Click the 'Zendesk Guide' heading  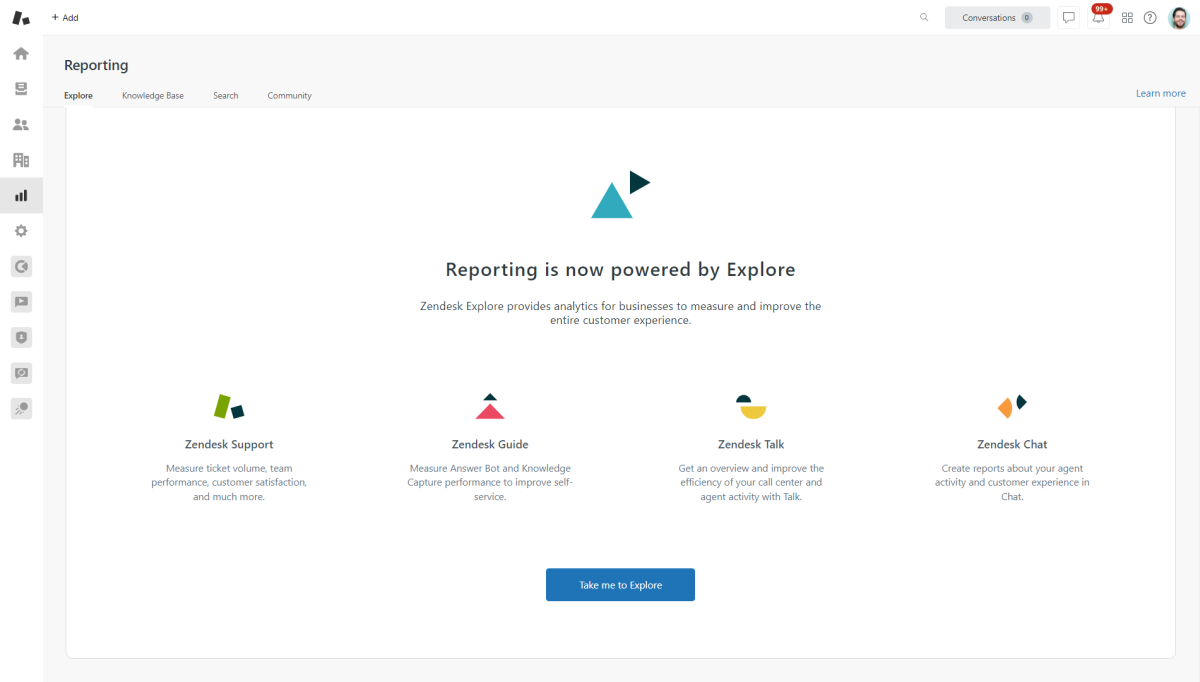[x=490, y=444]
